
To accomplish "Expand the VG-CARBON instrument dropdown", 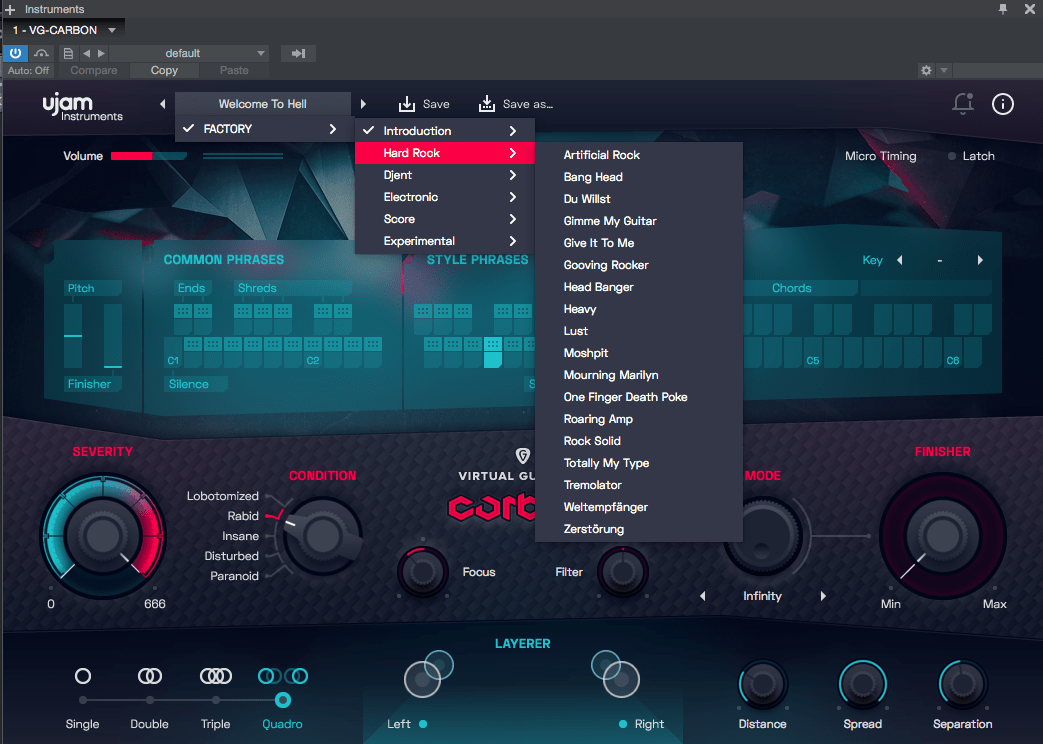I will (x=112, y=30).
